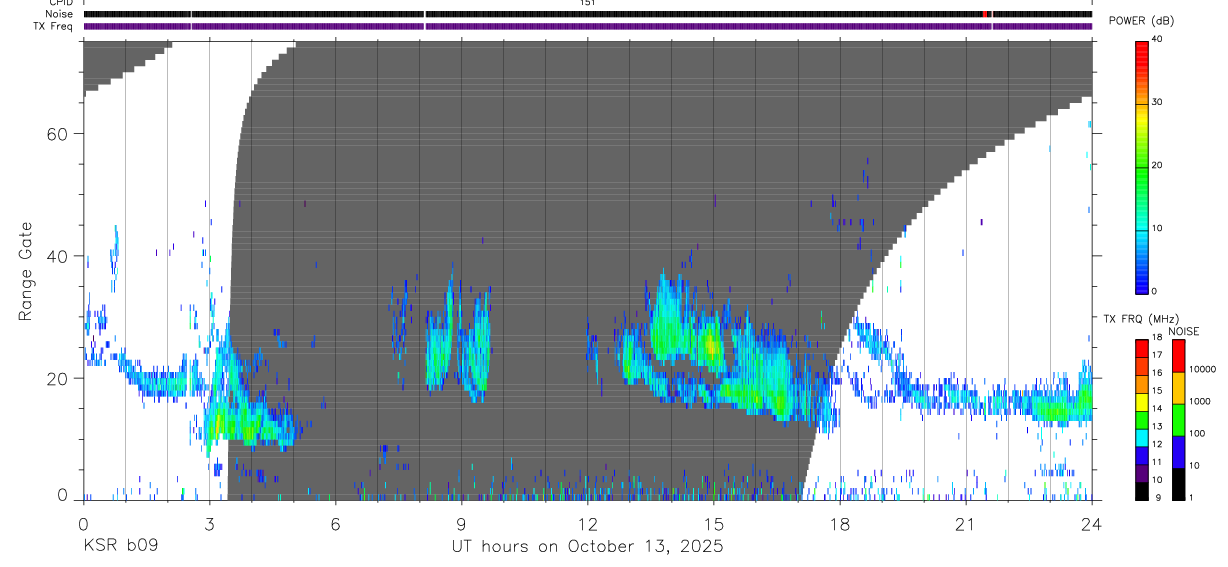Click the '40' label on POWER color bar

tap(1159, 39)
